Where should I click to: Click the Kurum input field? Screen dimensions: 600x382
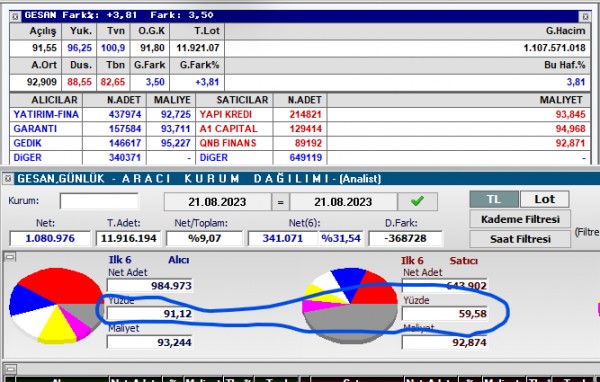(x=99, y=201)
